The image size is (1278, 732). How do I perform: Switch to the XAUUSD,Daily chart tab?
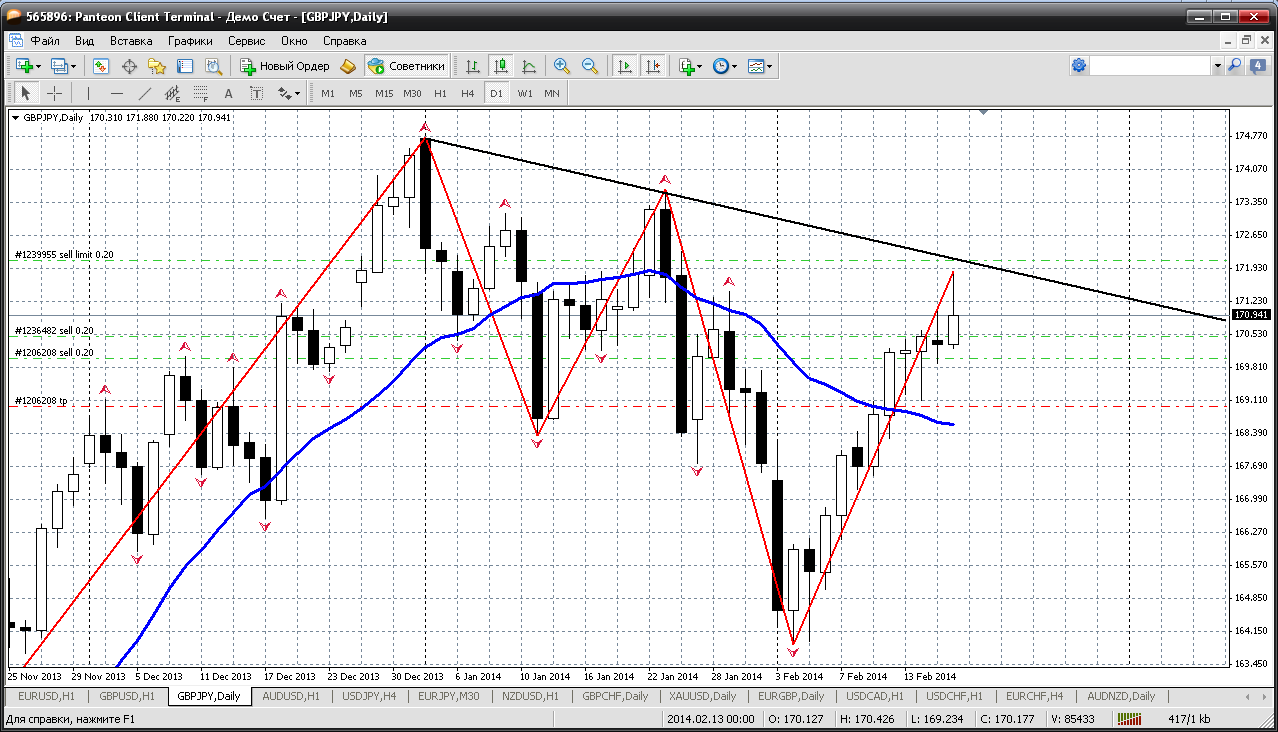(702, 696)
